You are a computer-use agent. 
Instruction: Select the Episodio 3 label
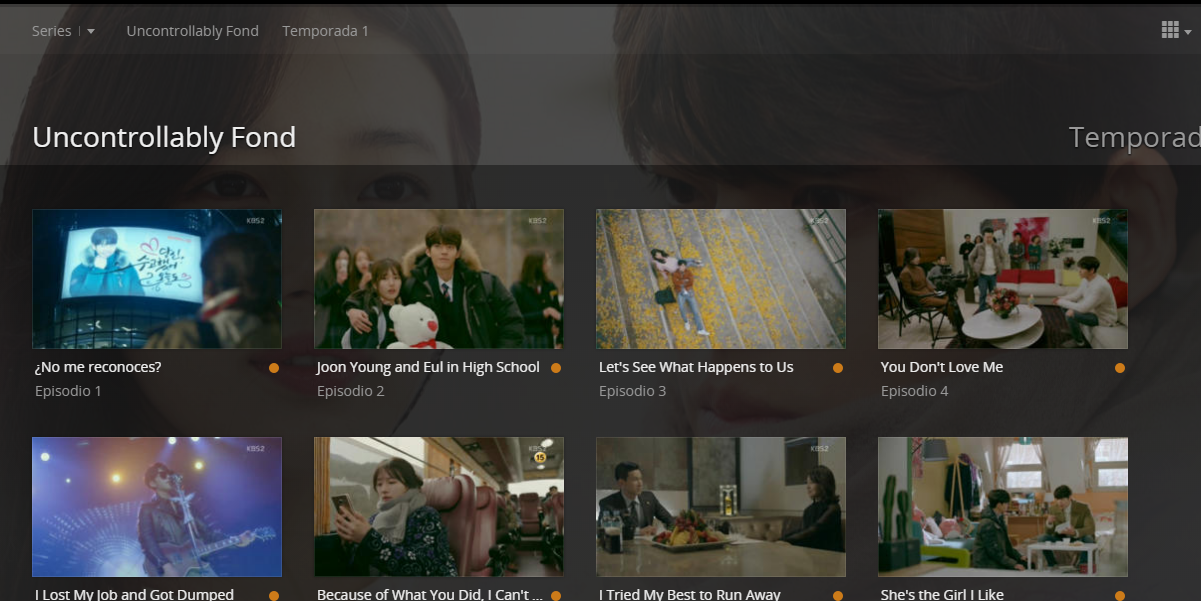633,391
